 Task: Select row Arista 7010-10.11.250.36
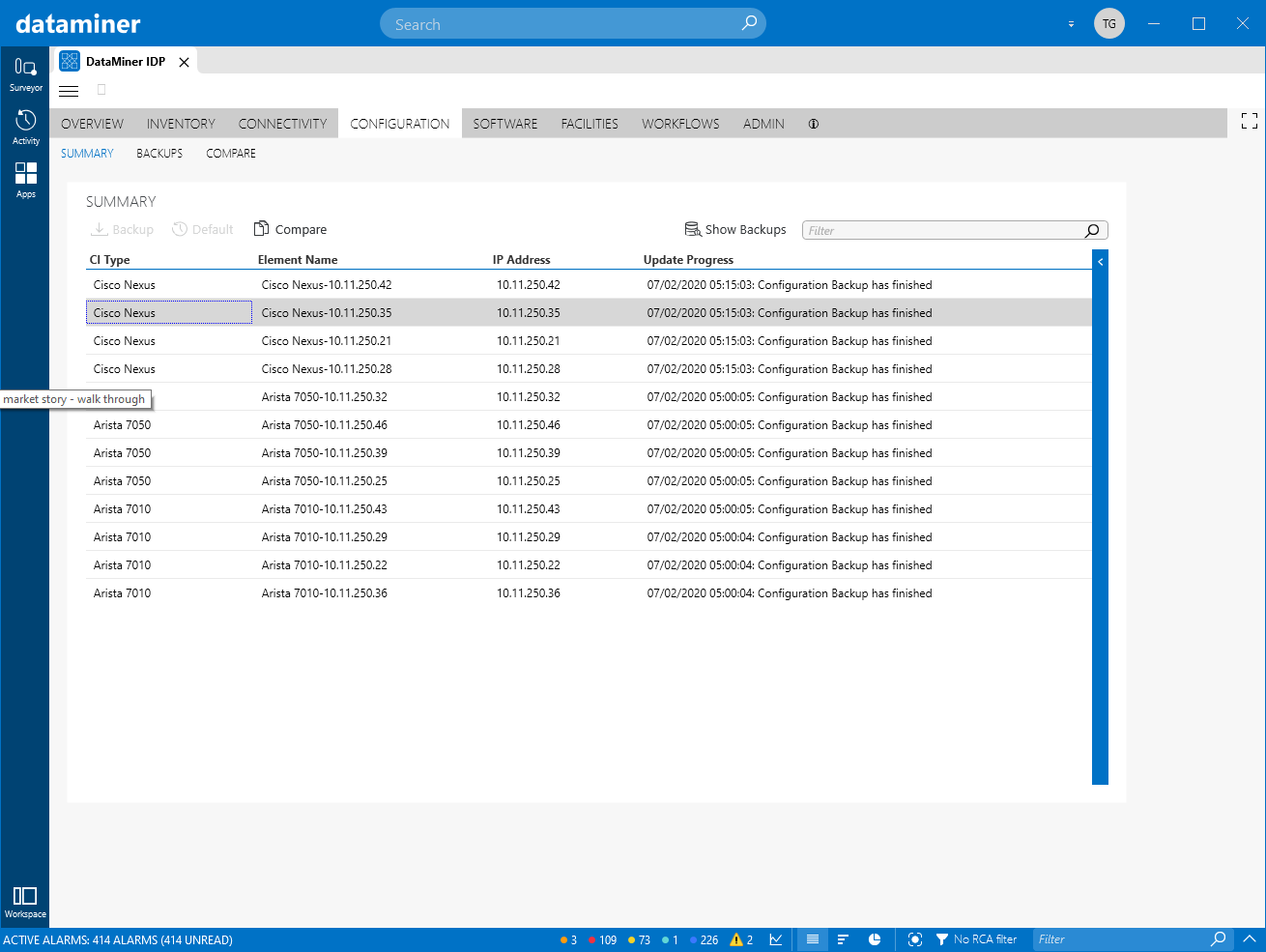click(x=589, y=593)
